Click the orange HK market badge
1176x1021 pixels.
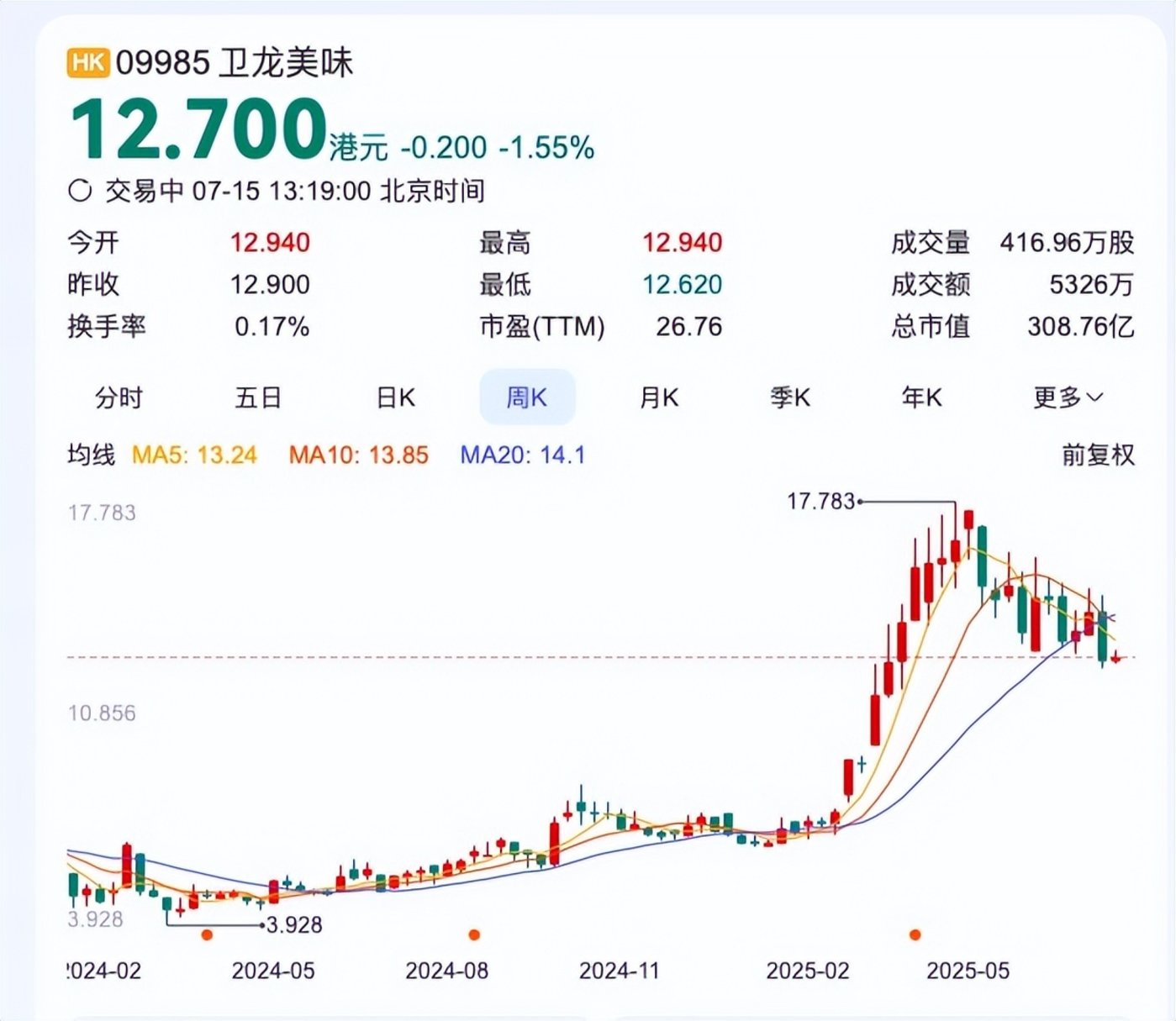[x=88, y=63]
